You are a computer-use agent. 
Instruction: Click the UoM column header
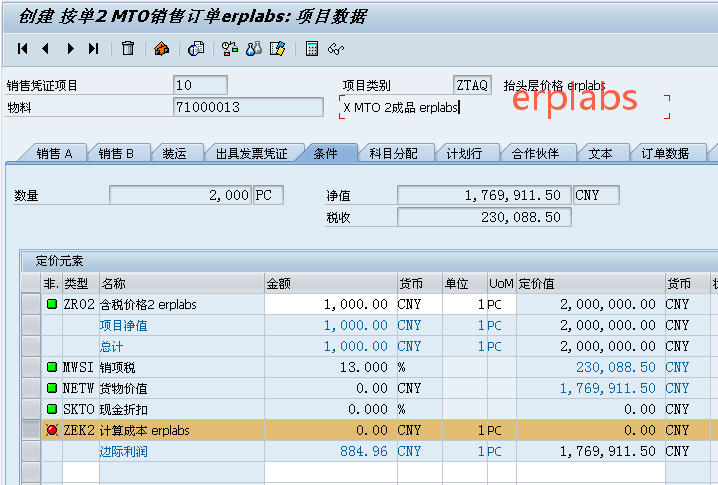501,283
